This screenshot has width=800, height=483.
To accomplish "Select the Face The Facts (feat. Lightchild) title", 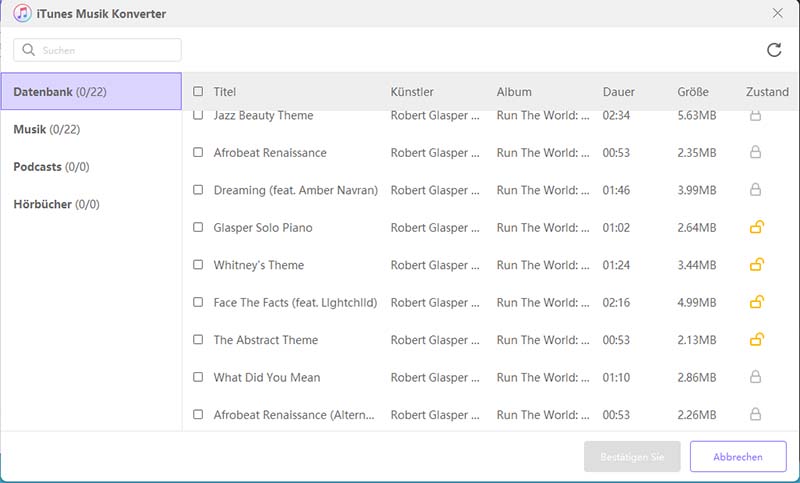I will coord(295,302).
